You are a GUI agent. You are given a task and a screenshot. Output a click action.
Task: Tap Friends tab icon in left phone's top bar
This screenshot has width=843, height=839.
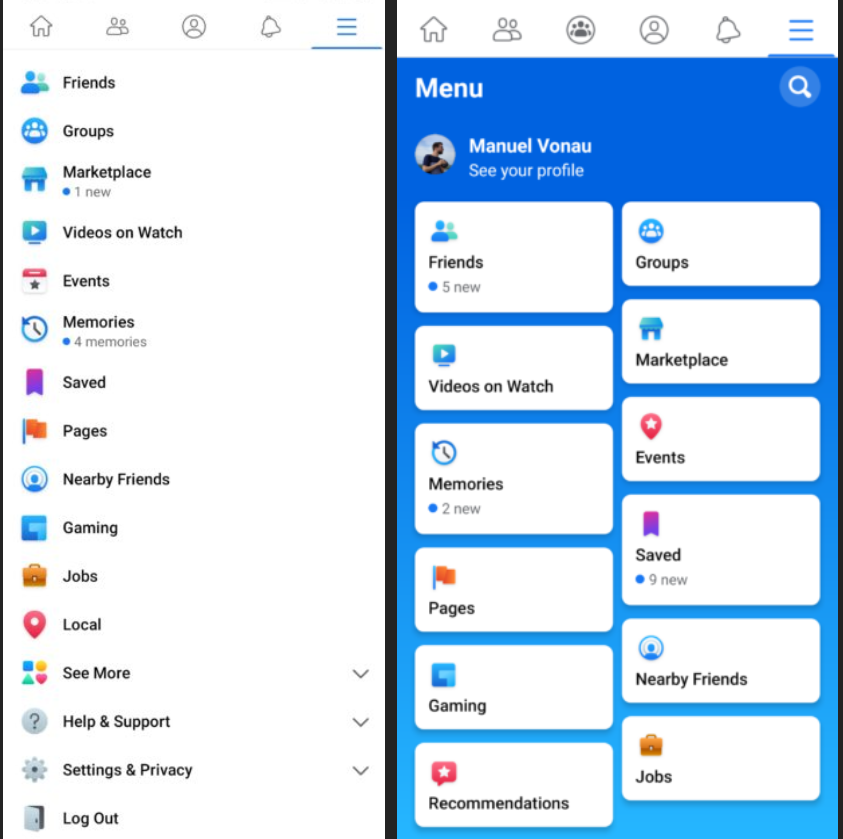point(117,26)
